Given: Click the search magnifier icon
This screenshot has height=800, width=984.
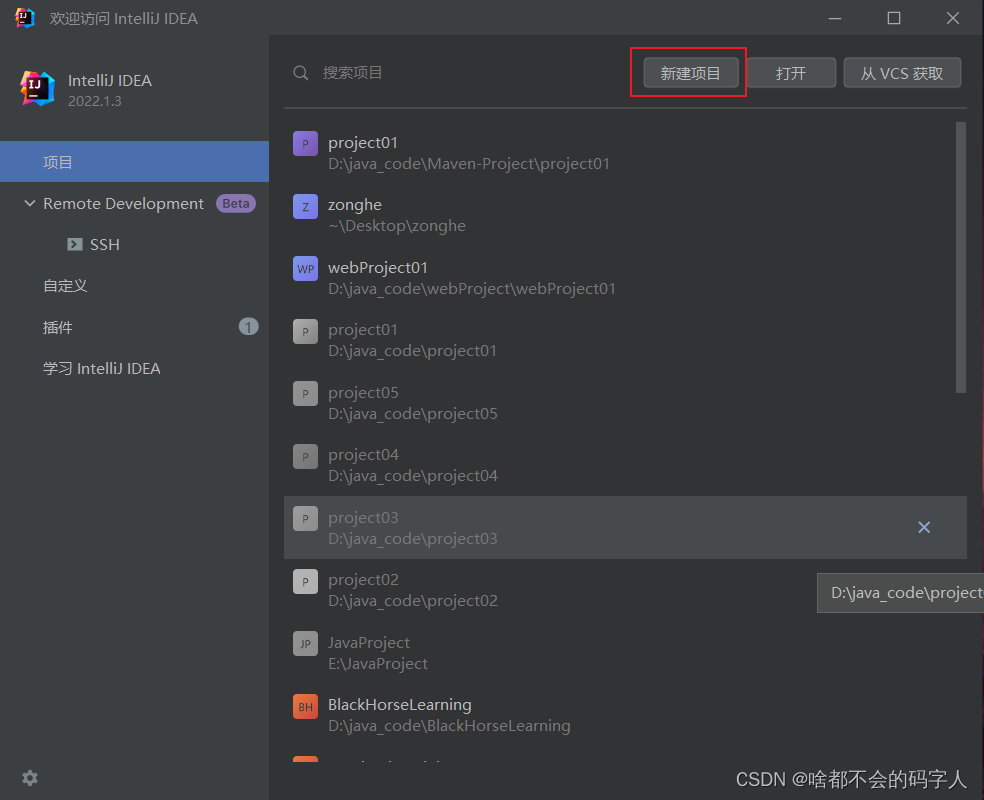Looking at the screenshot, I should pyautogui.click(x=301, y=73).
